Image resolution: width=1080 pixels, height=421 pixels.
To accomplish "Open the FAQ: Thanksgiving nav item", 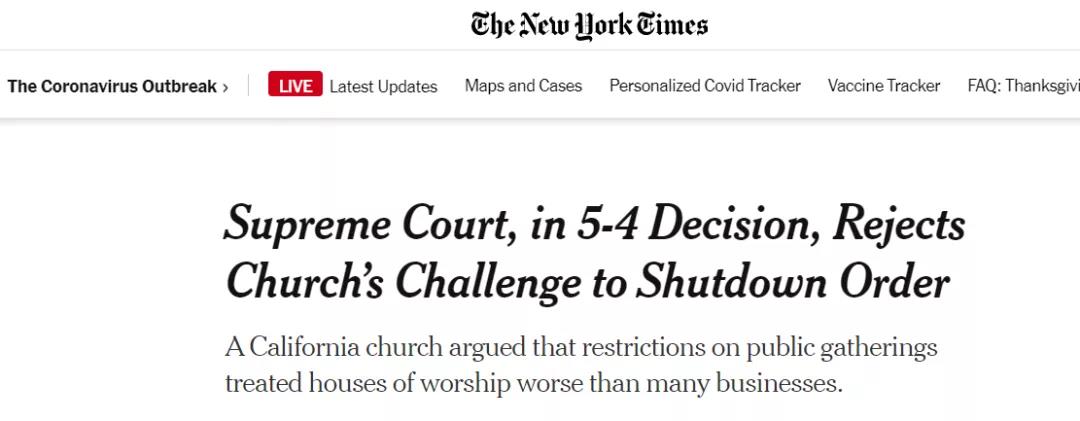I will [x=1023, y=86].
